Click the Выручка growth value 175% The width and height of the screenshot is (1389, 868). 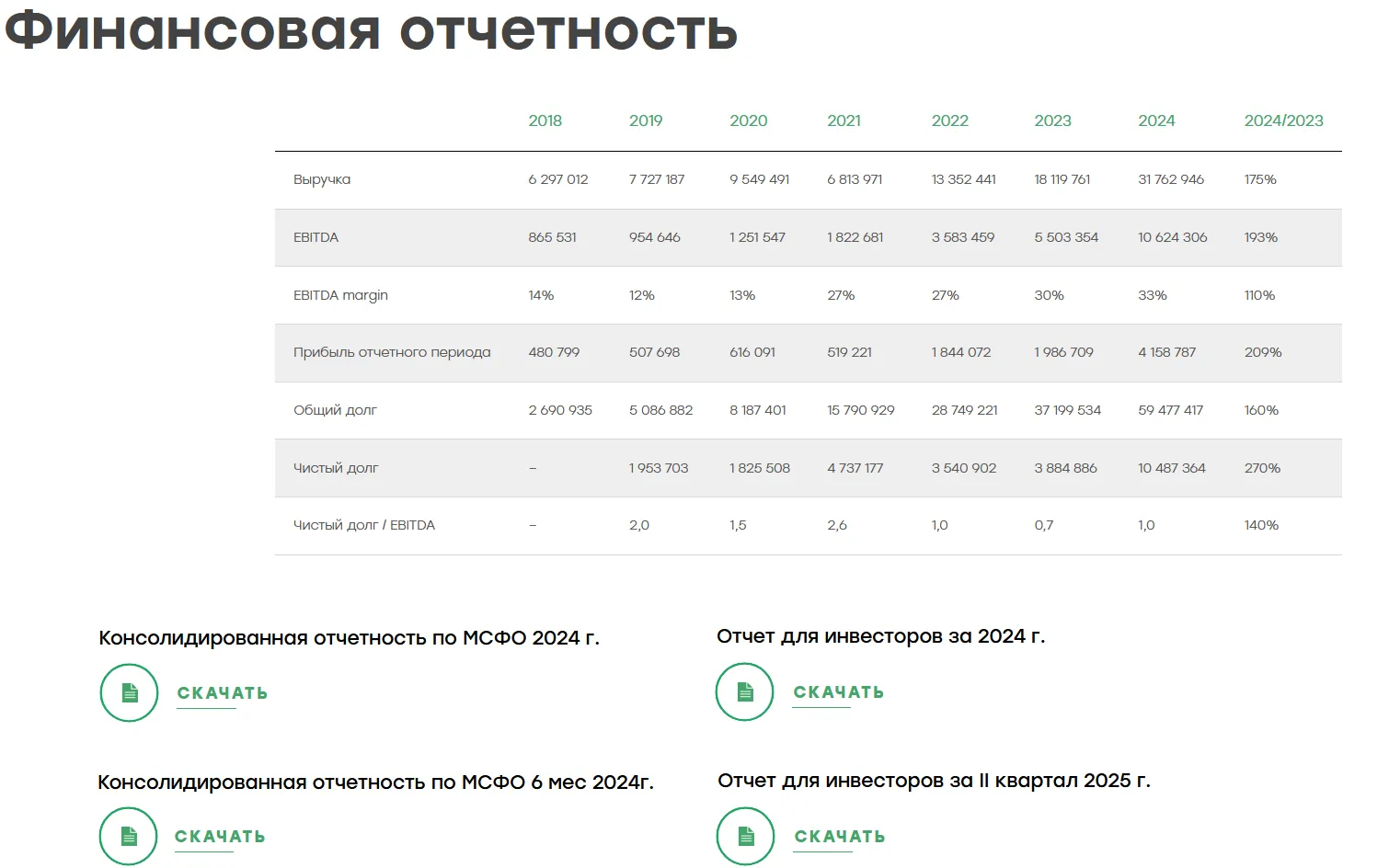tap(1261, 179)
